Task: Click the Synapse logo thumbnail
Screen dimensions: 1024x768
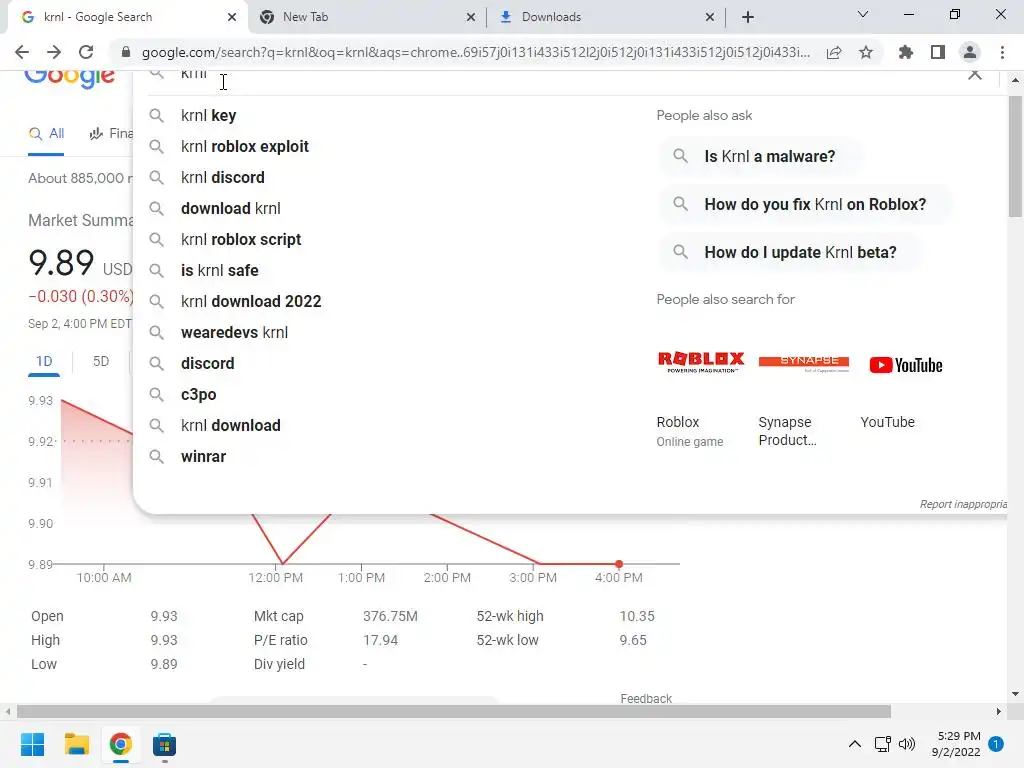Action: point(804,363)
